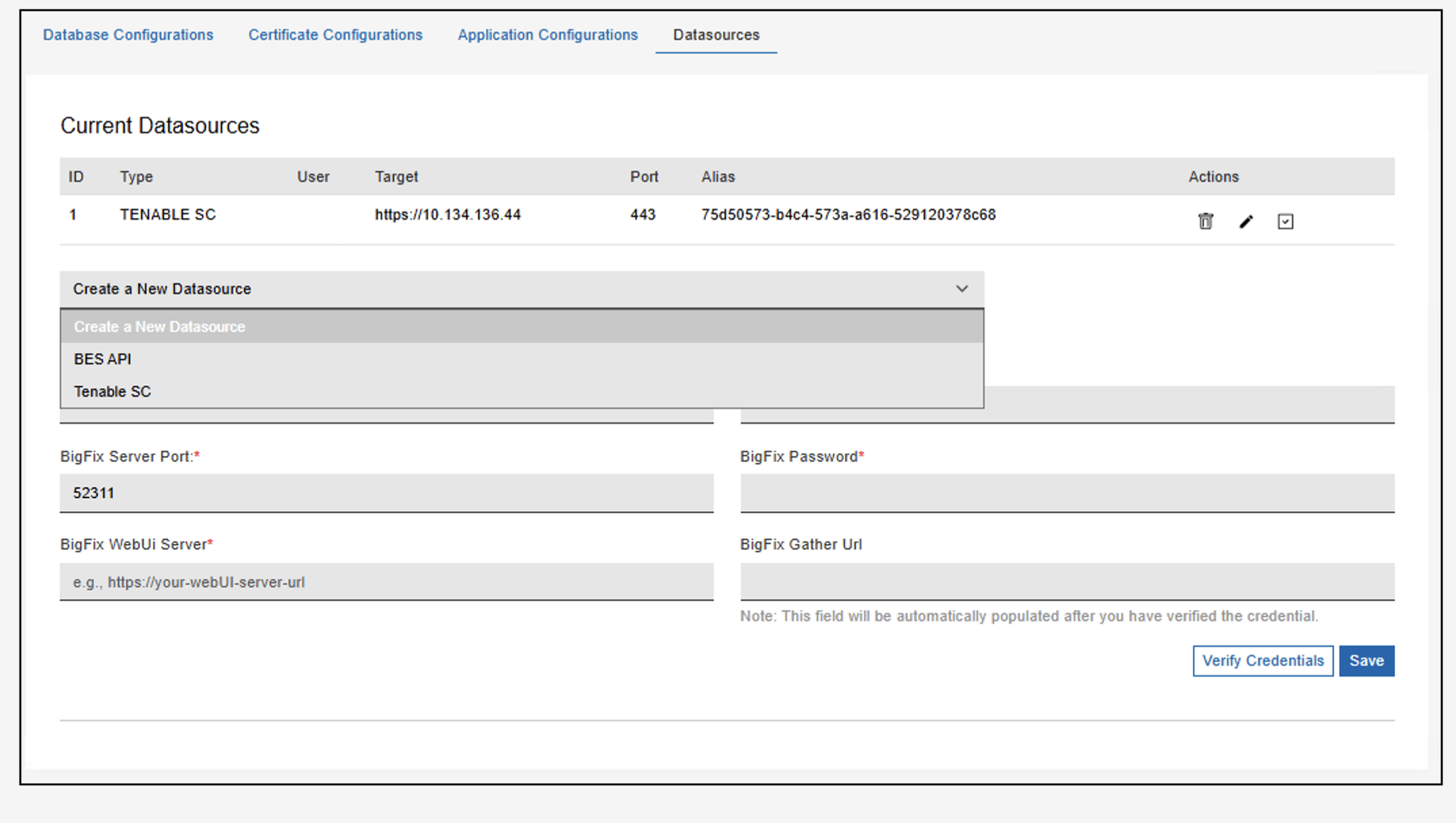Delete the TENABLE SC datasource via trash icon

coord(1205,221)
